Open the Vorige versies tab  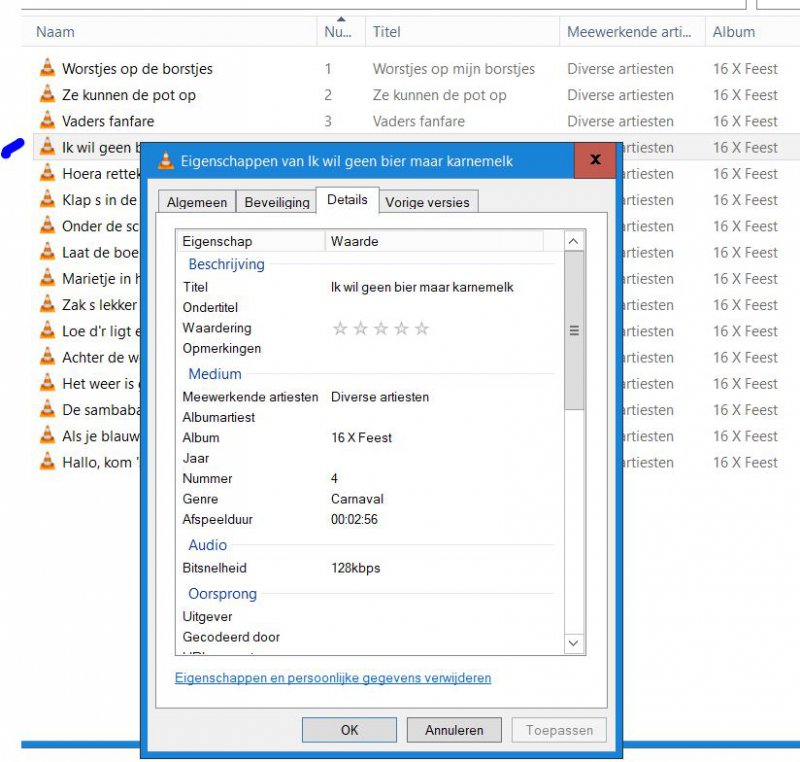pos(427,202)
